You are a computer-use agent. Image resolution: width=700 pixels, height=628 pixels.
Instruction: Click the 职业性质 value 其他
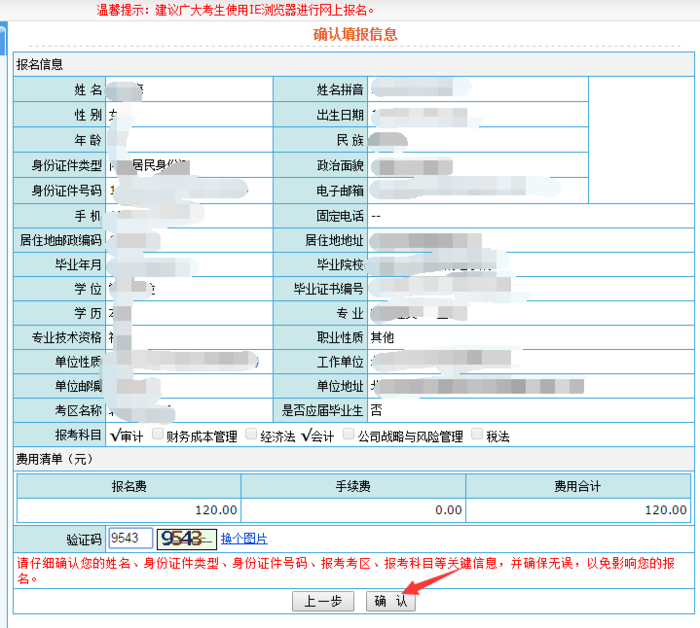tap(382, 337)
